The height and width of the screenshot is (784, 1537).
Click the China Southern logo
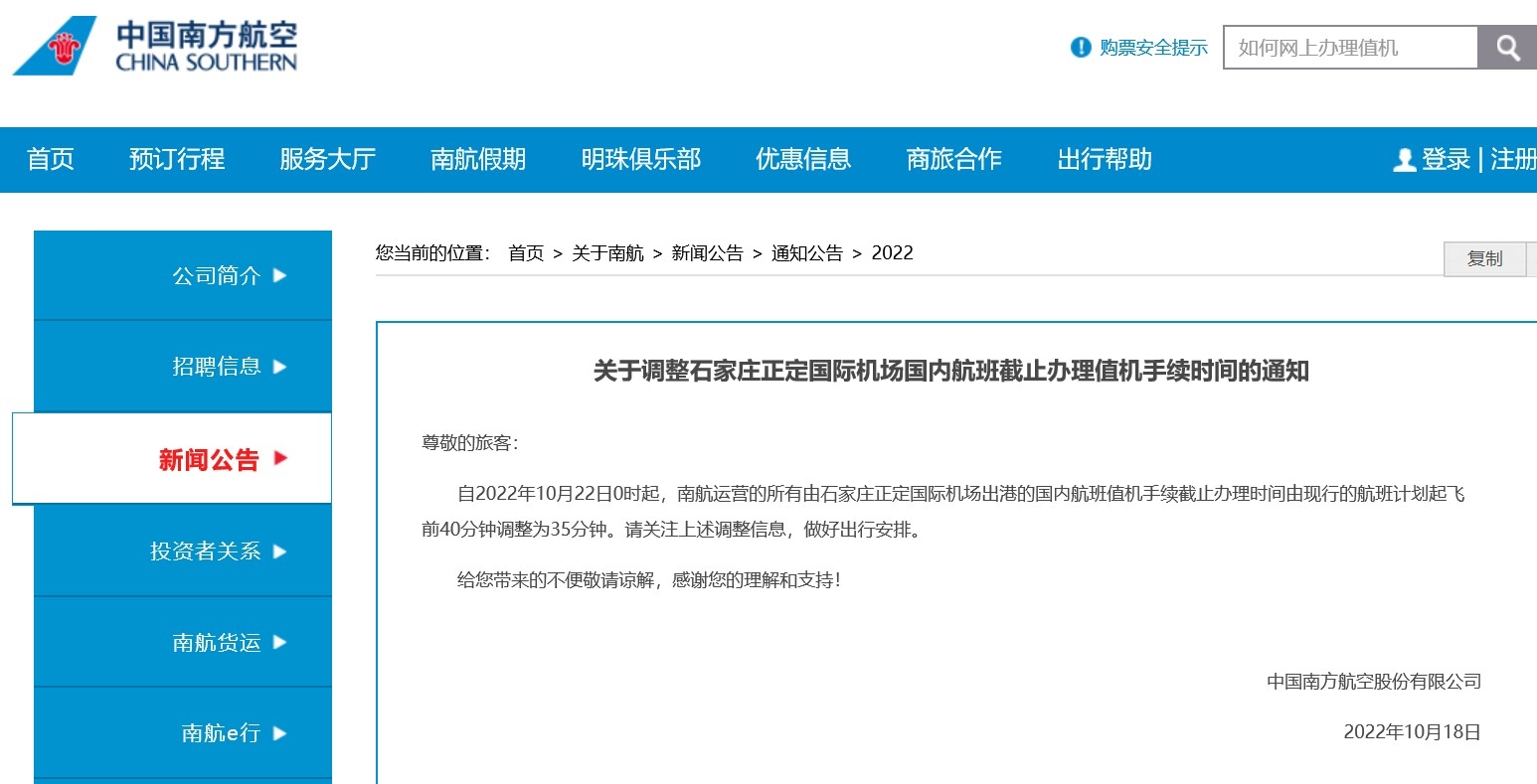tap(155, 46)
